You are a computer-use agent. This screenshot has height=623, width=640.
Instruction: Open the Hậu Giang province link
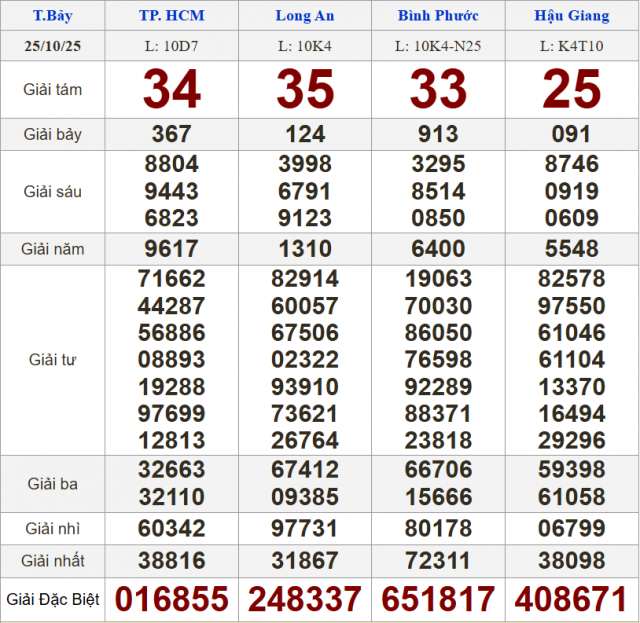point(571,16)
